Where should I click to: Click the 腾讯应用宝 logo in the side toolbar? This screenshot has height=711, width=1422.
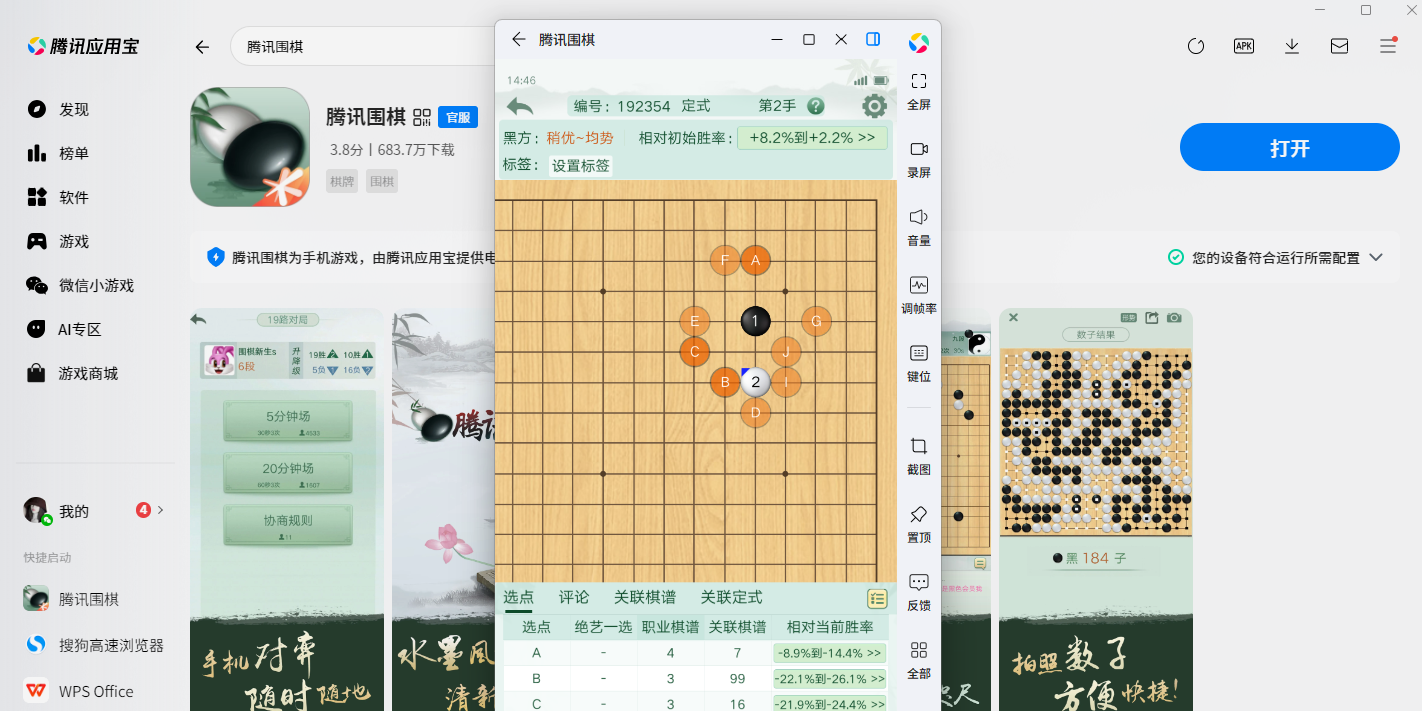918,43
